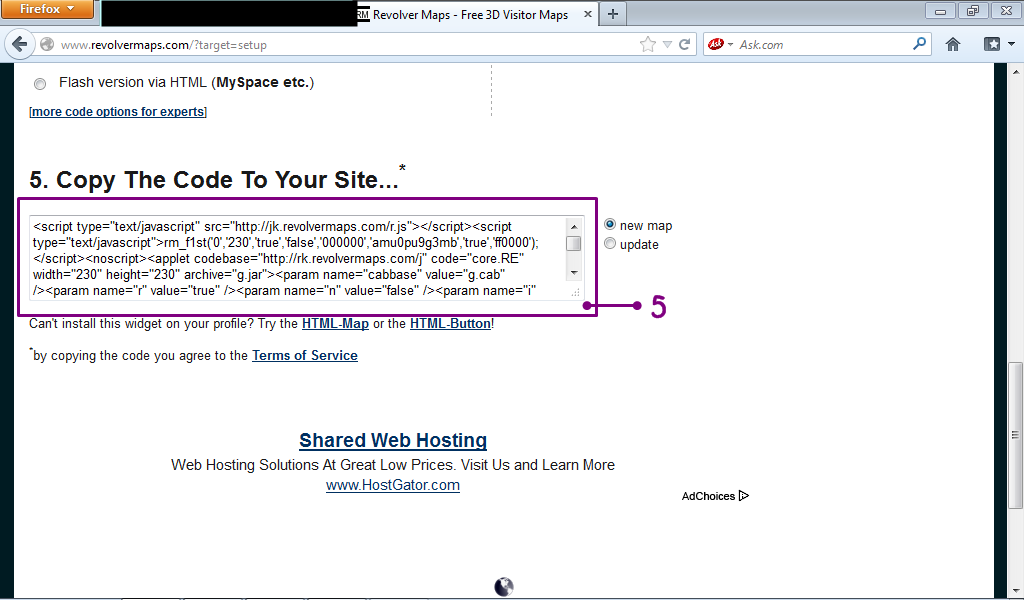The height and width of the screenshot is (600, 1024).
Task: Click the search magnifier icon
Action: 919,44
